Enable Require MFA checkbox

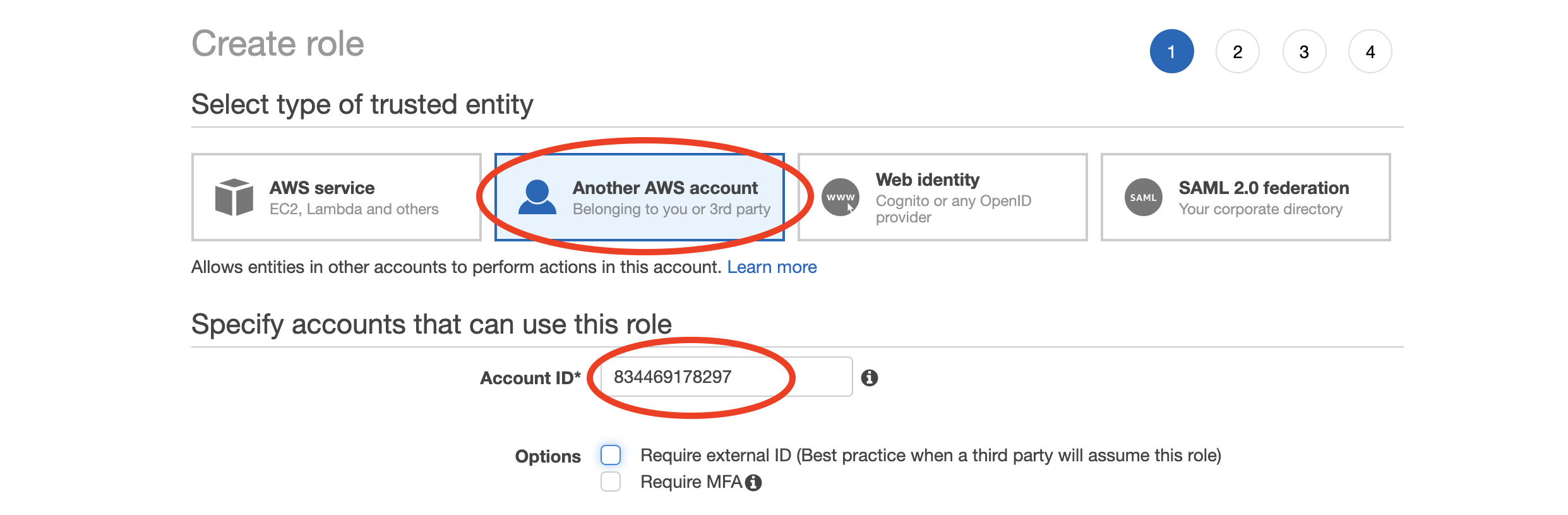click(x=611, y=482)
